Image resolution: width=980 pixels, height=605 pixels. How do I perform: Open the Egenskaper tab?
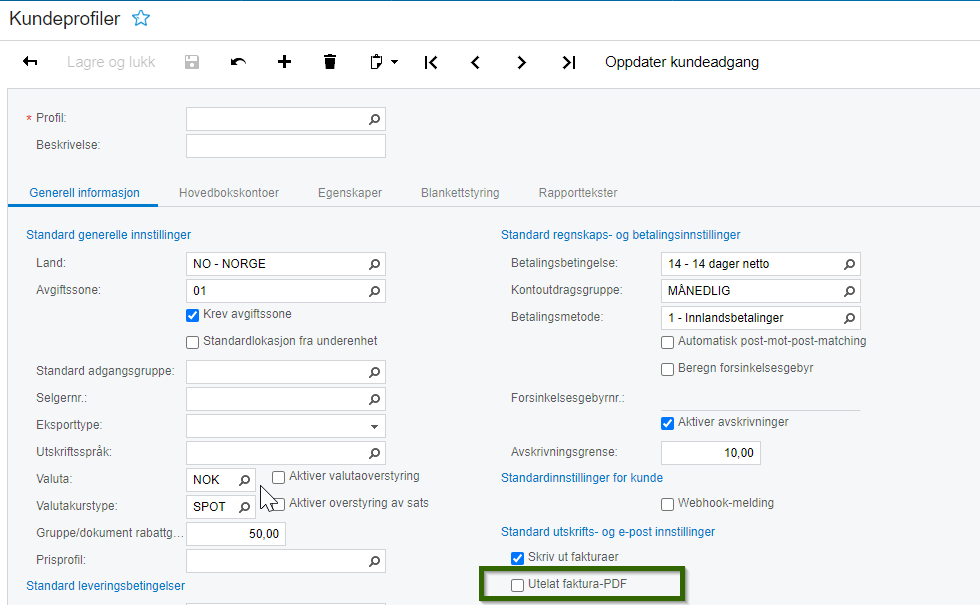350,193
